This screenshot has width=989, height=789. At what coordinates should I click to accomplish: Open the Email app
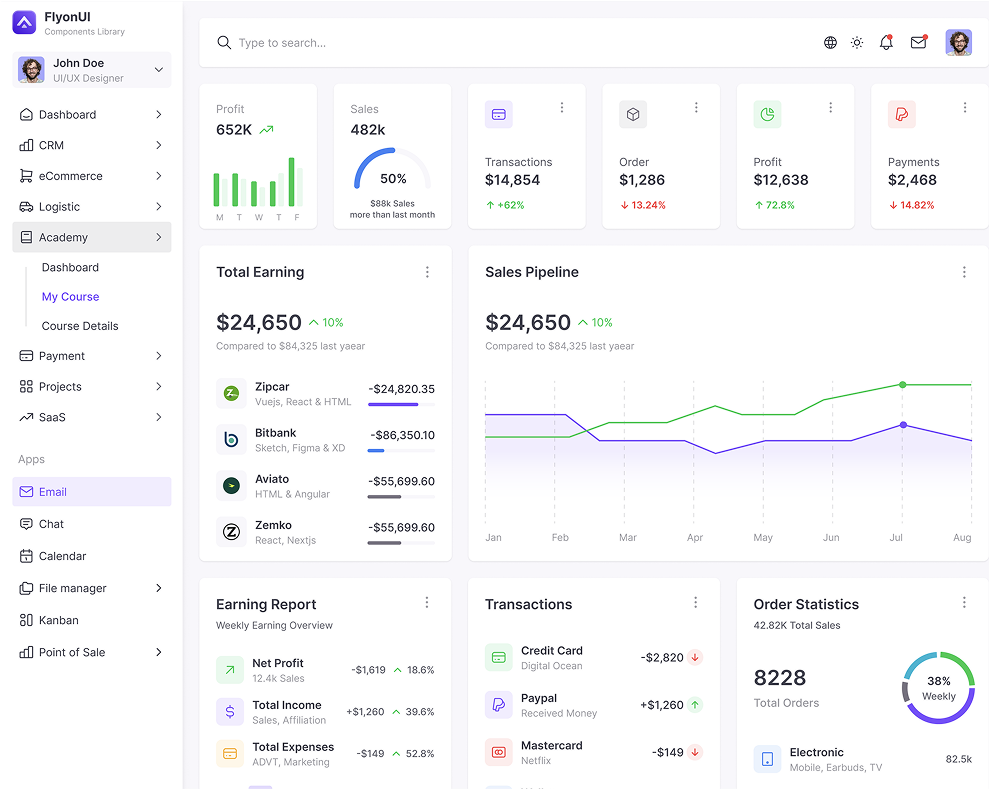pyautogui.click(x=91, y=491)
